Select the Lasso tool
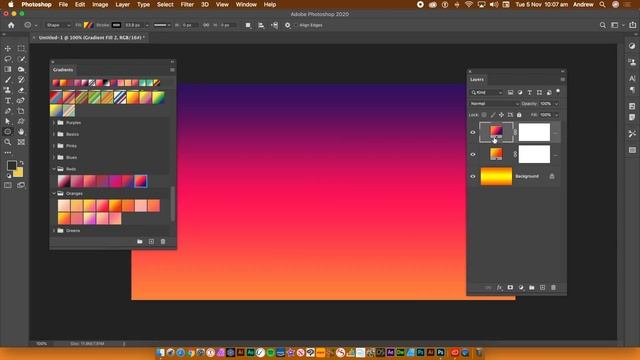The width and height of the screenshot is (640, 360). (x=8, y=59)
